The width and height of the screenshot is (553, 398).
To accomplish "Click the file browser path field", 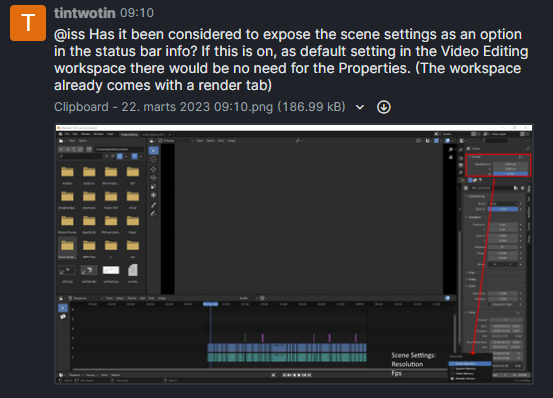I will pyautogui.click(x=118, y=149).
